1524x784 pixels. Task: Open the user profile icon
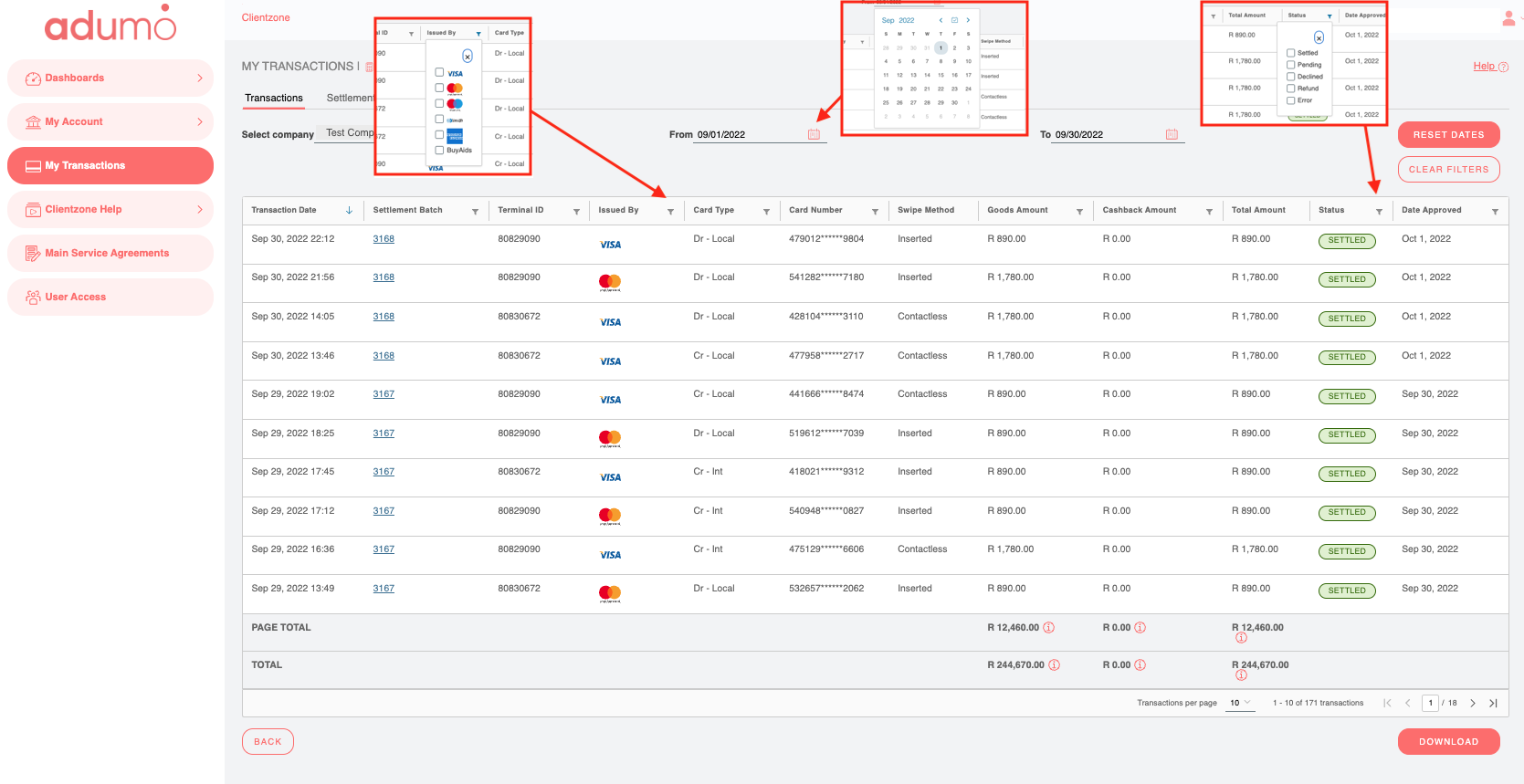coord(1508,18)
